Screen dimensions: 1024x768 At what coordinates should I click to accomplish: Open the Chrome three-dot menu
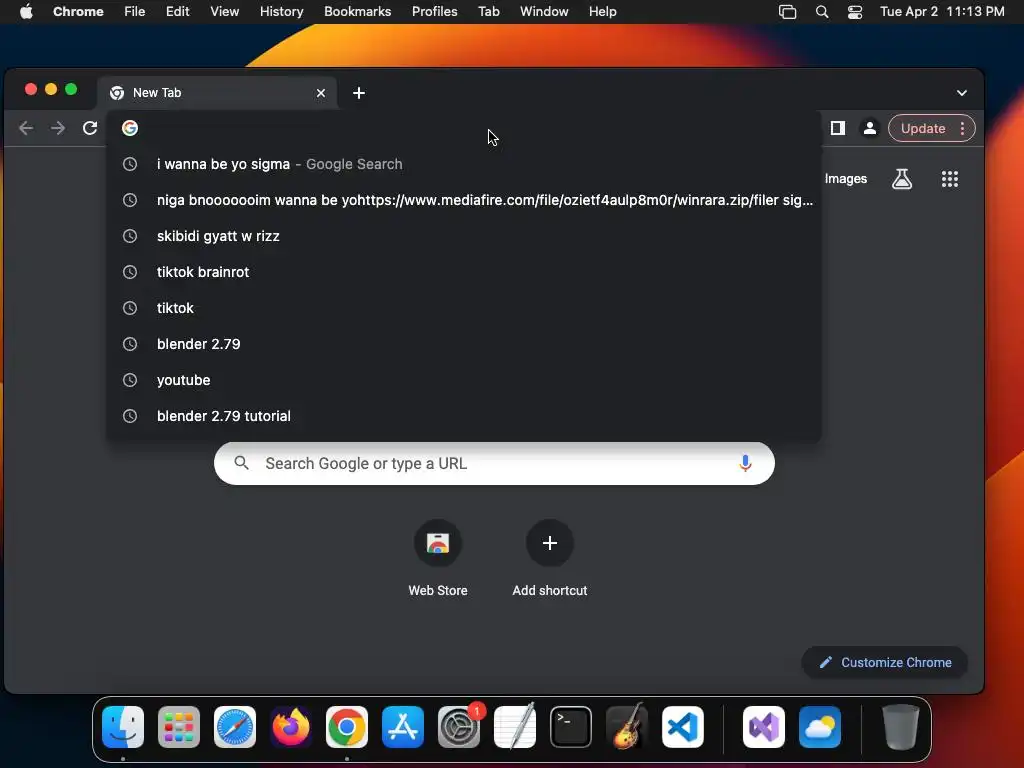pyautogui.click(x=963, y=128)
